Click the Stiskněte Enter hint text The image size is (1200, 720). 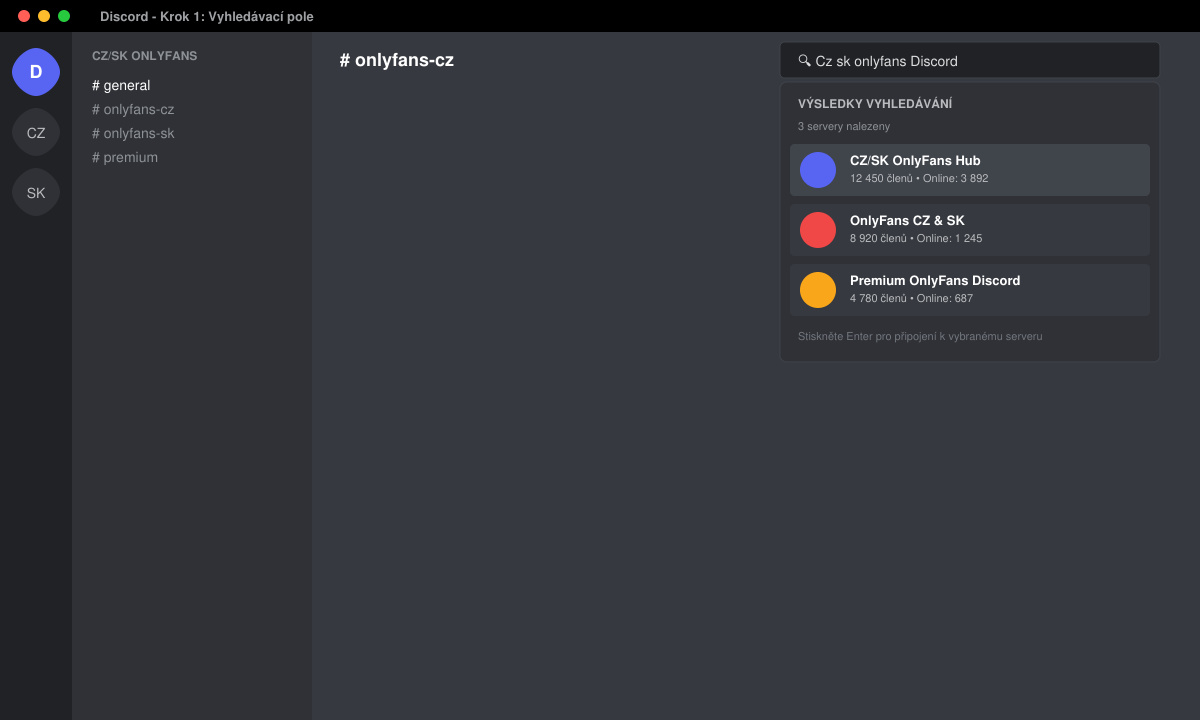(920, 336)
